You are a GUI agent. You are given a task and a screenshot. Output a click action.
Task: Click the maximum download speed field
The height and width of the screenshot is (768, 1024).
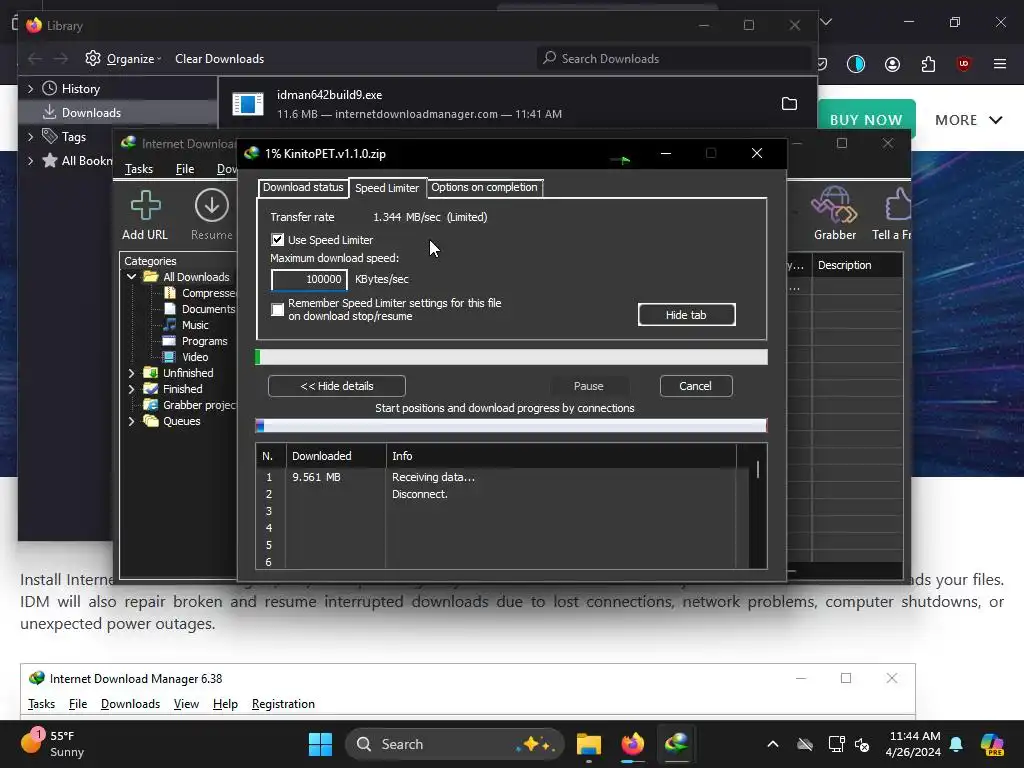click(309, 280)
